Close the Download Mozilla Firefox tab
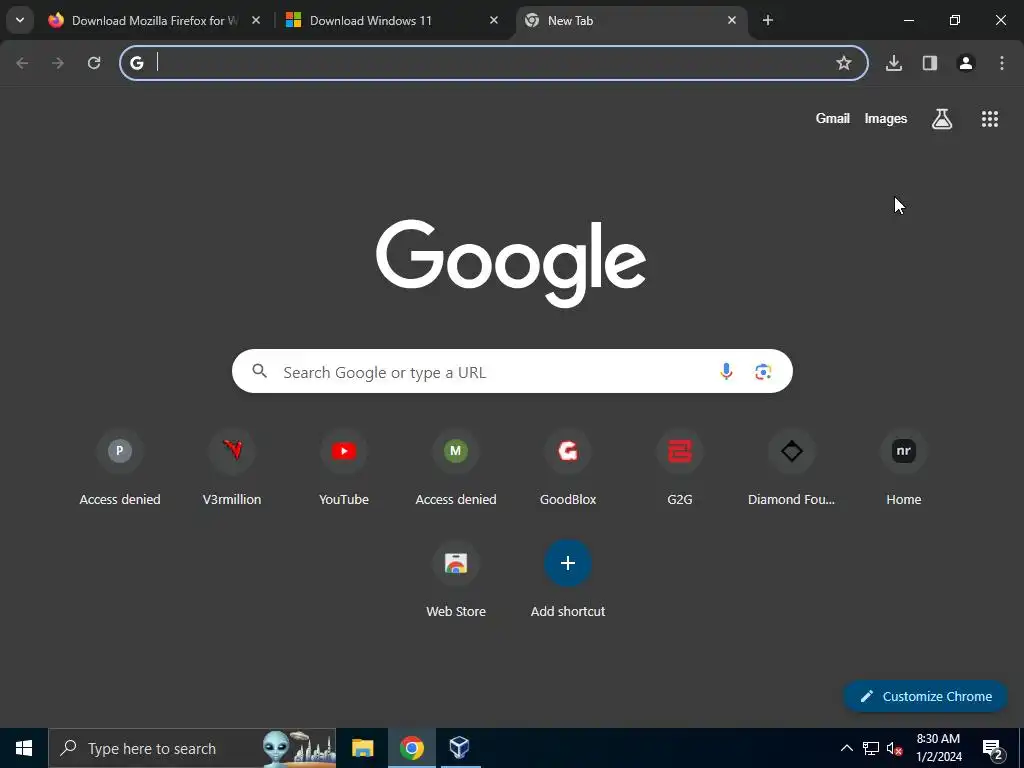Screen dimensions: 1024x768 point(256,20)
